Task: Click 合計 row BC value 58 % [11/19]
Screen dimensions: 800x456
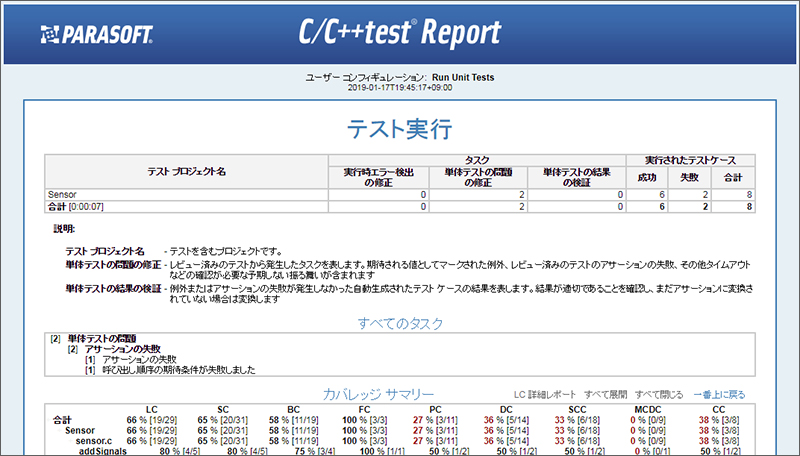Action: (293, 420)
